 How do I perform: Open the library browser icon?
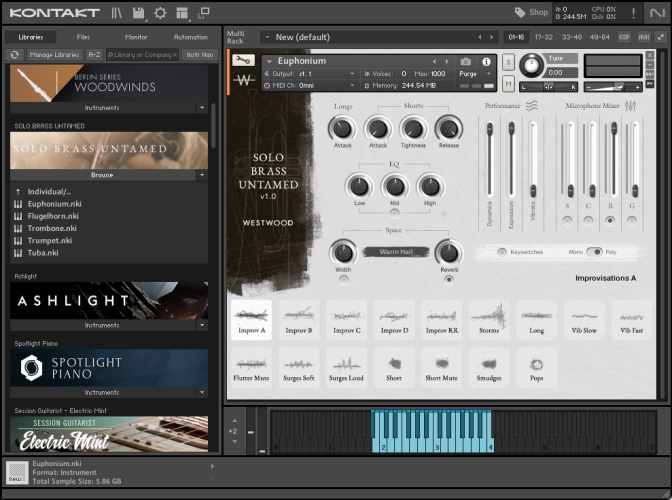(117, 13)
